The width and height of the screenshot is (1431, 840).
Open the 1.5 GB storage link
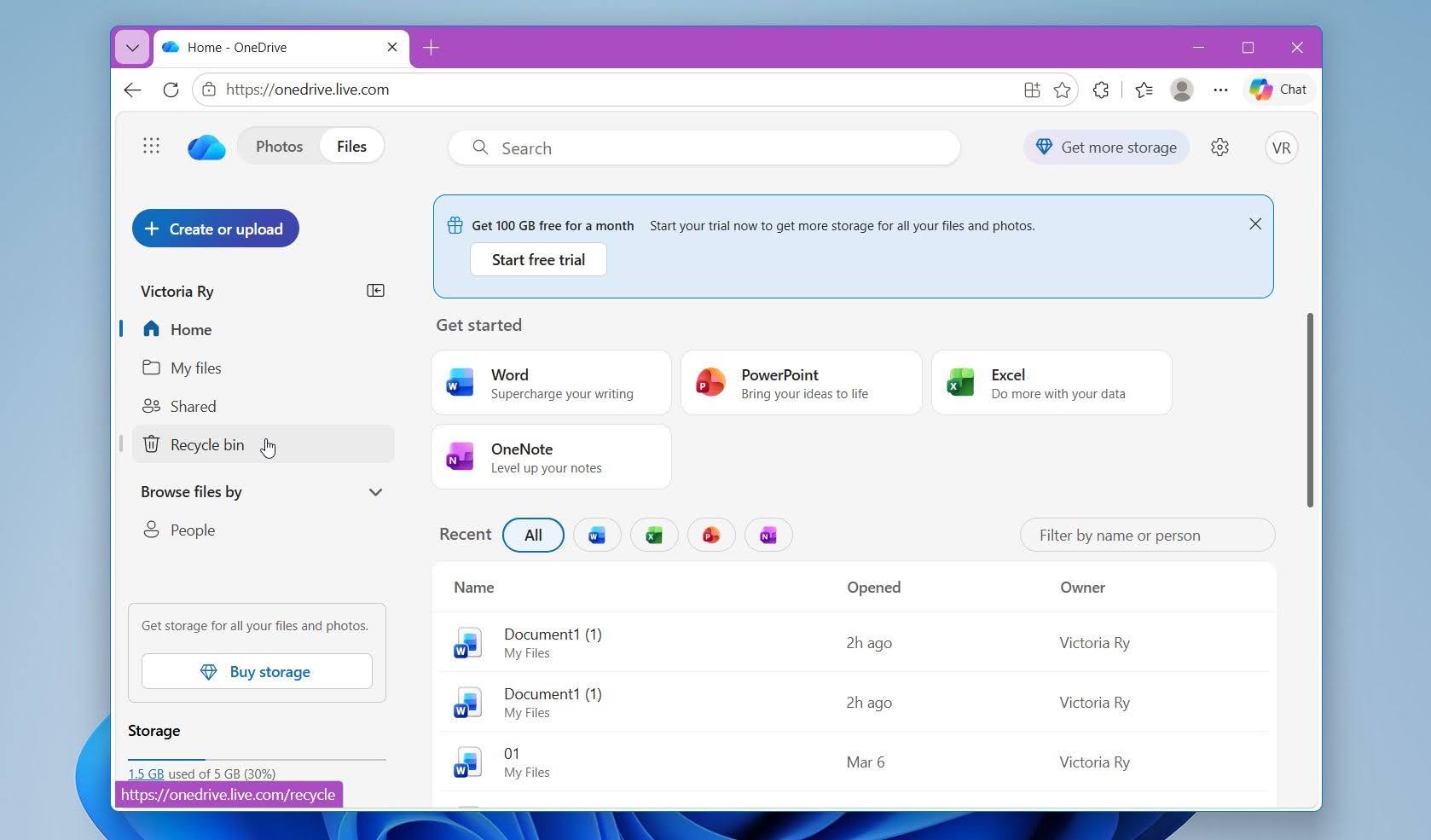click(x=146, y=773)
